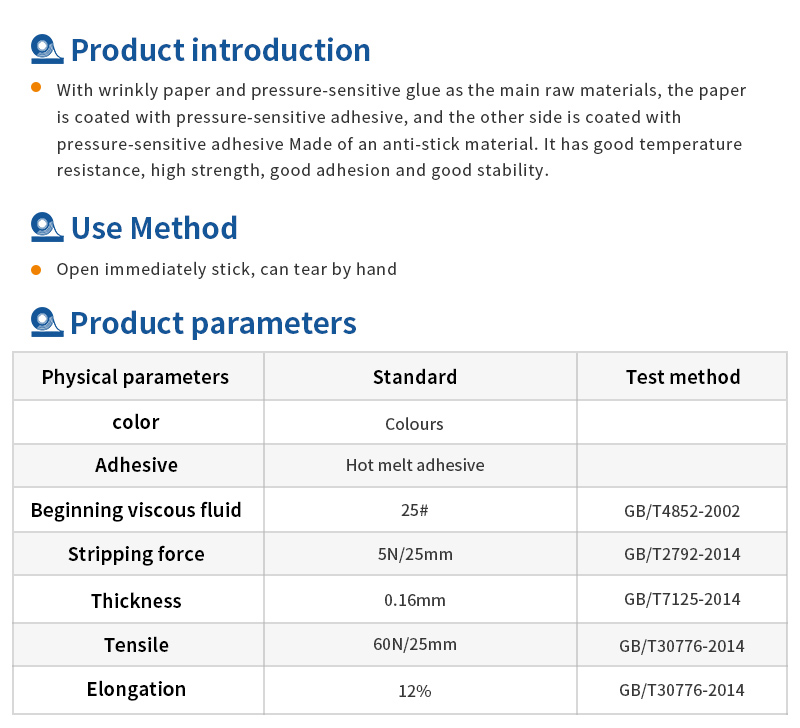Click the Product parameters heading text

[213, 323]
